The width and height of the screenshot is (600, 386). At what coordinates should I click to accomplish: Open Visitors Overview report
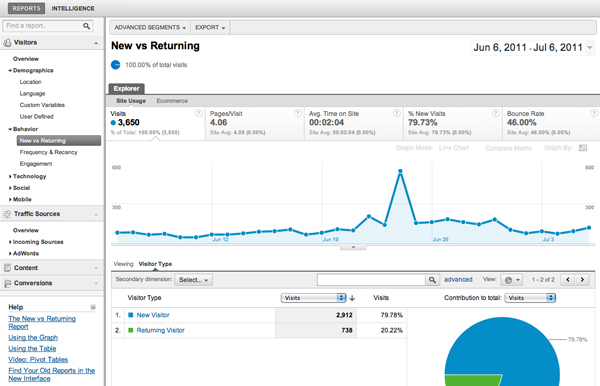tap(26, 59)
